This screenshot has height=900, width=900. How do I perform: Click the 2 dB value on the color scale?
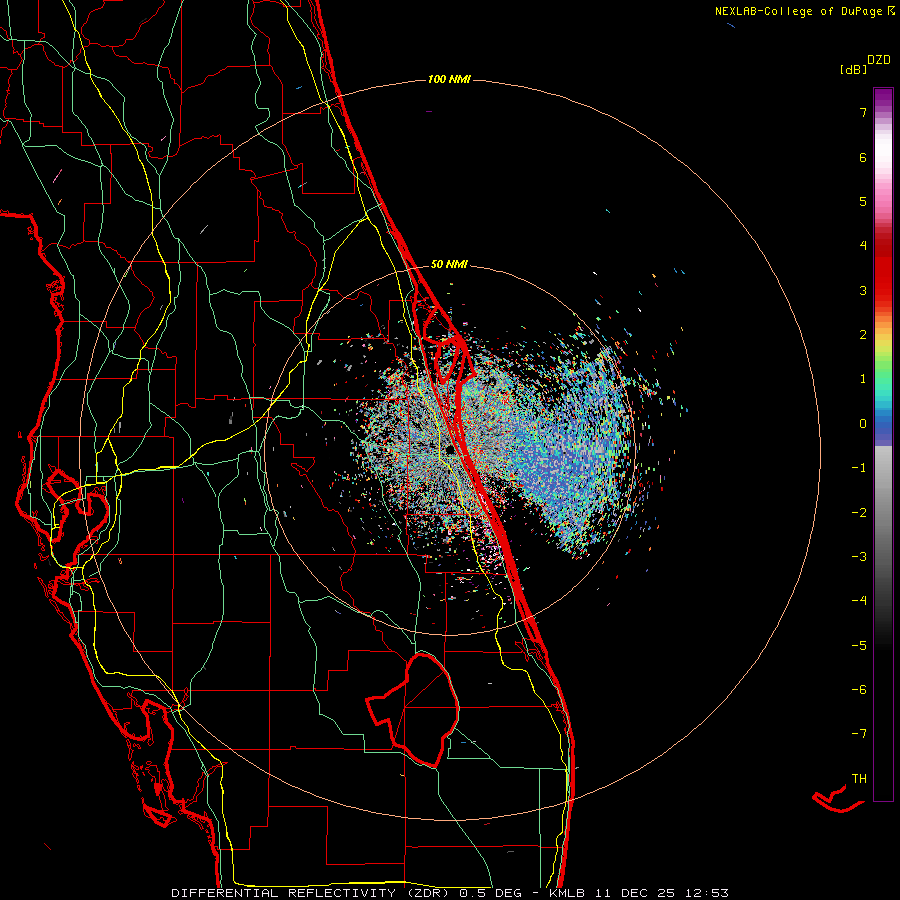863,335
